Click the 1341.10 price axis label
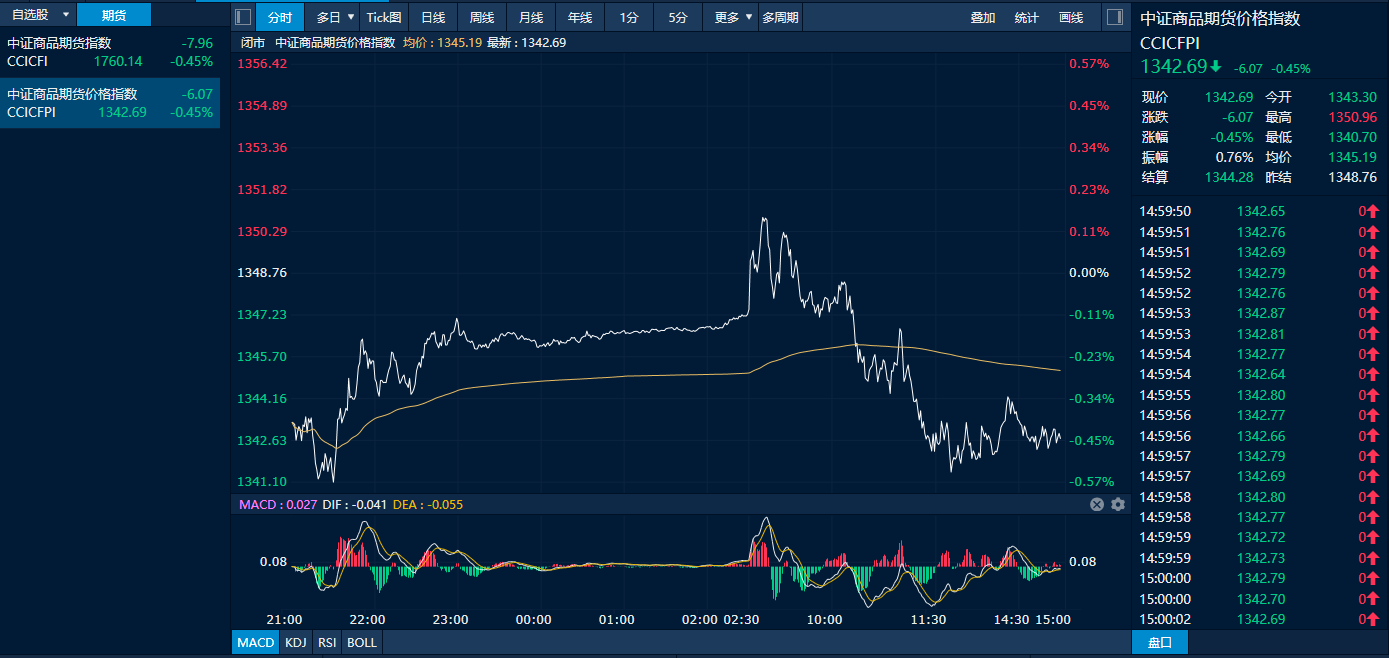Viewport: 1389px width, 658px height. pyautogui.click(x=262, y=481)
